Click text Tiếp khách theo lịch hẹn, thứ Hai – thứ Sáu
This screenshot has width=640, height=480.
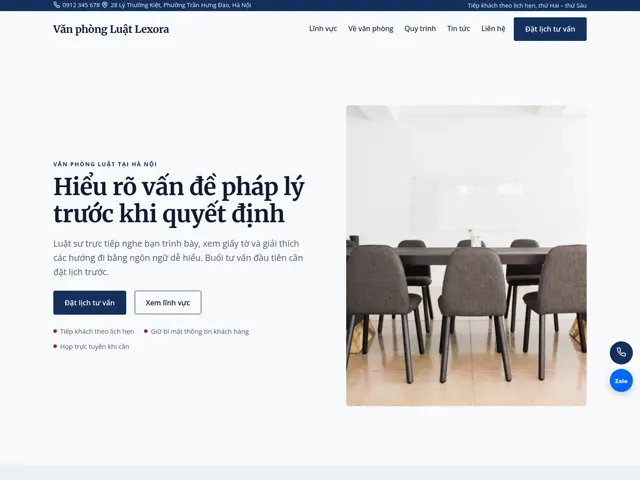pyautogui.click(x=527, y=5)
